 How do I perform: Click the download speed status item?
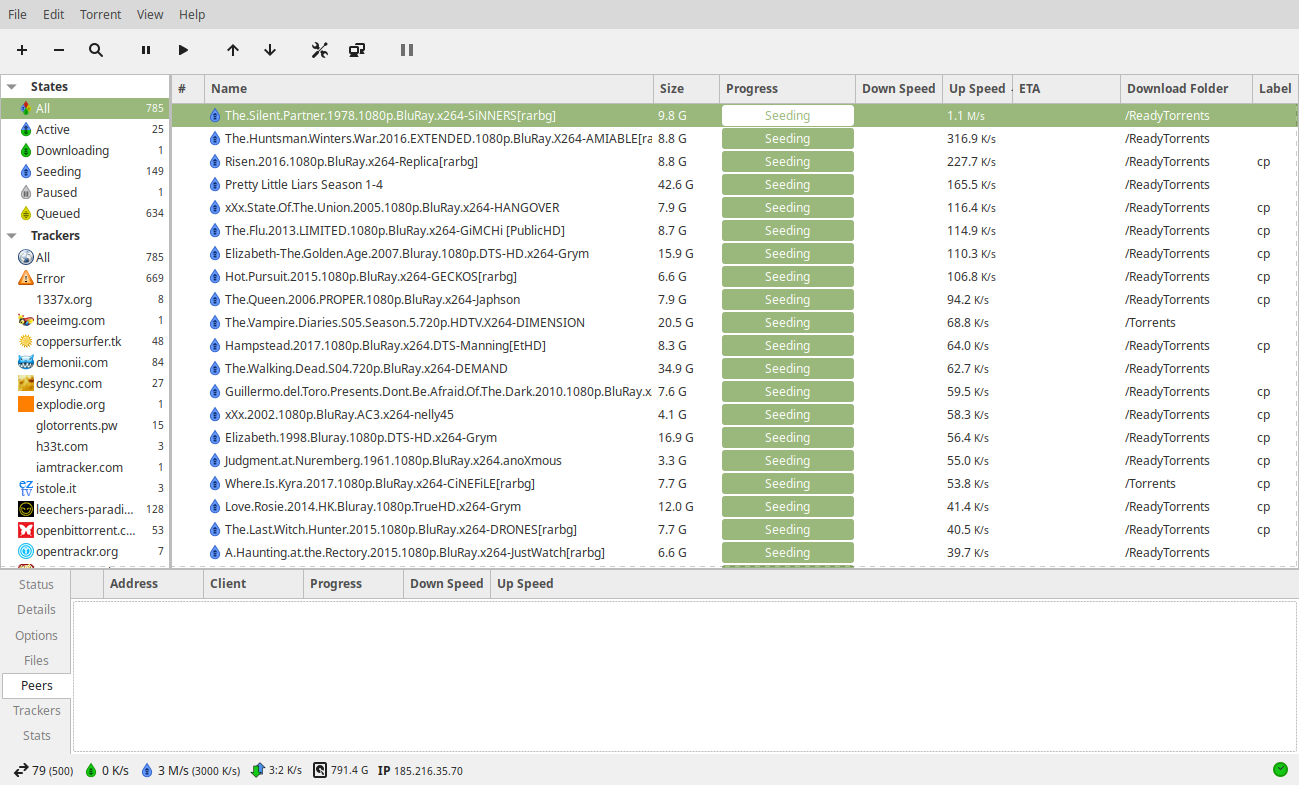pos(107,770)
